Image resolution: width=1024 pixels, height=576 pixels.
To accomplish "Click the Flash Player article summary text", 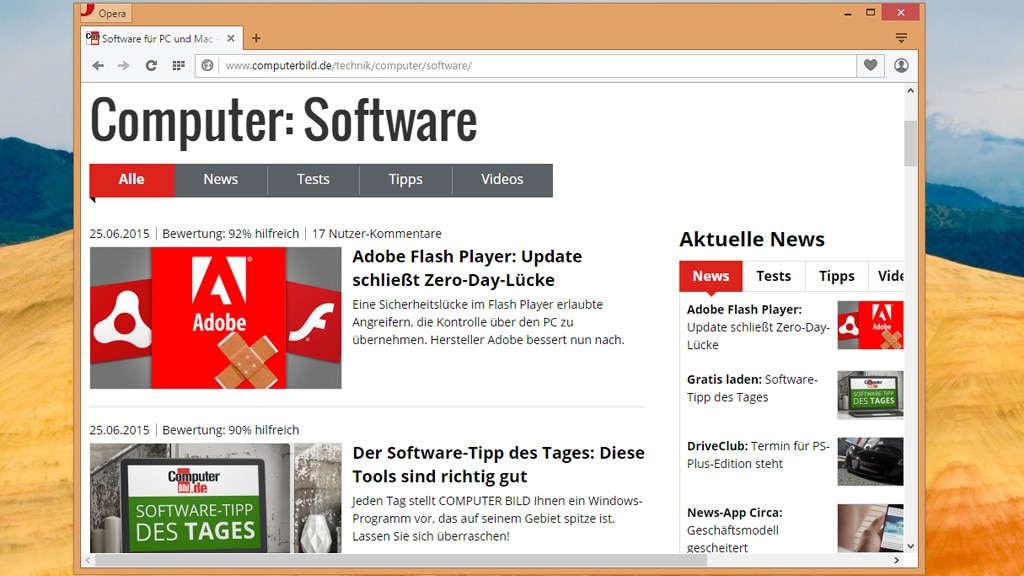I will (488, 322).
